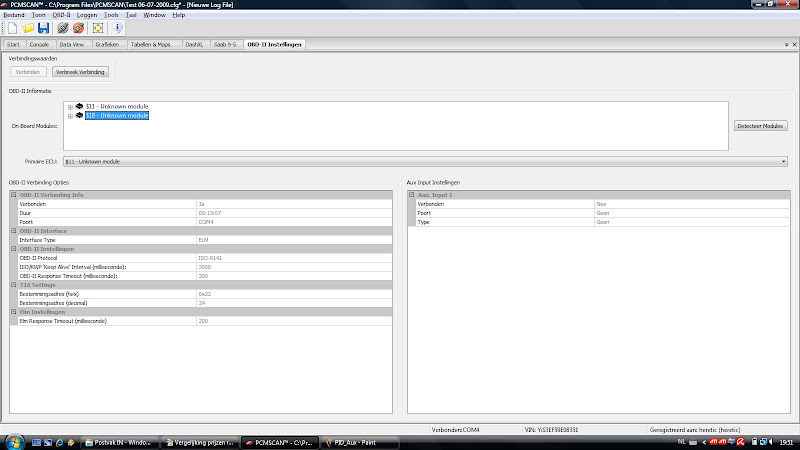This screenshot has height=450, width=800.
Task: Collapse the Aux. Input 1 section
Action: coord(412,195)
